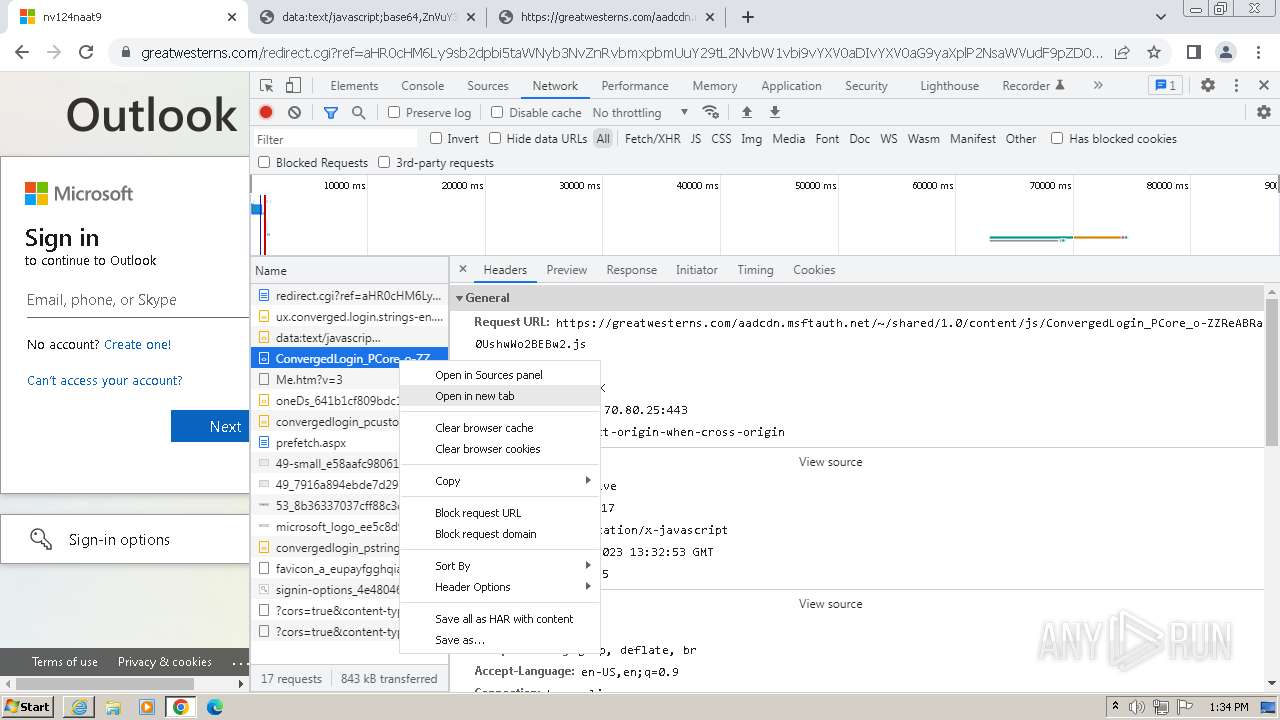
Task: Check Has blocked cookies checkbox
Action: coord(1057,139)
